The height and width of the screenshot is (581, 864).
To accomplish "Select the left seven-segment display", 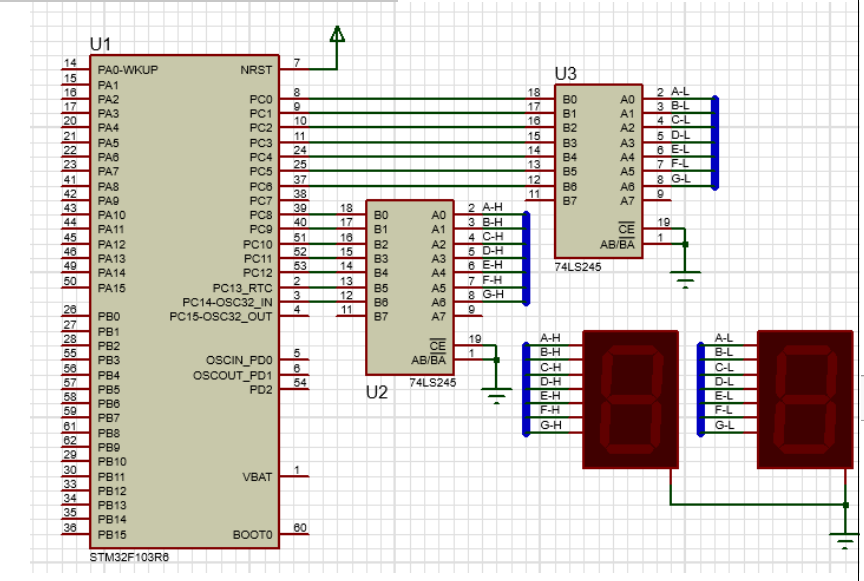I will pyautogui.click(x=630, y=400).
